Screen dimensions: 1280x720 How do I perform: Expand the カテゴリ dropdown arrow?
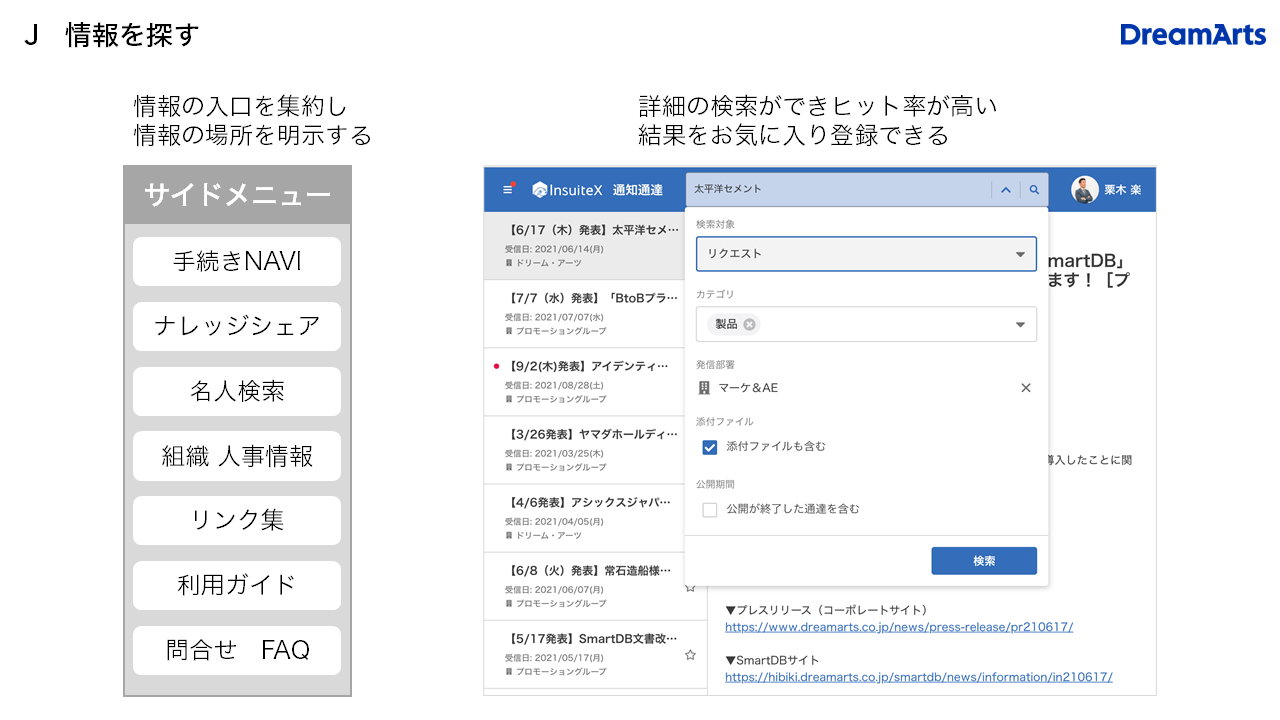click(x=1020, y=325)
